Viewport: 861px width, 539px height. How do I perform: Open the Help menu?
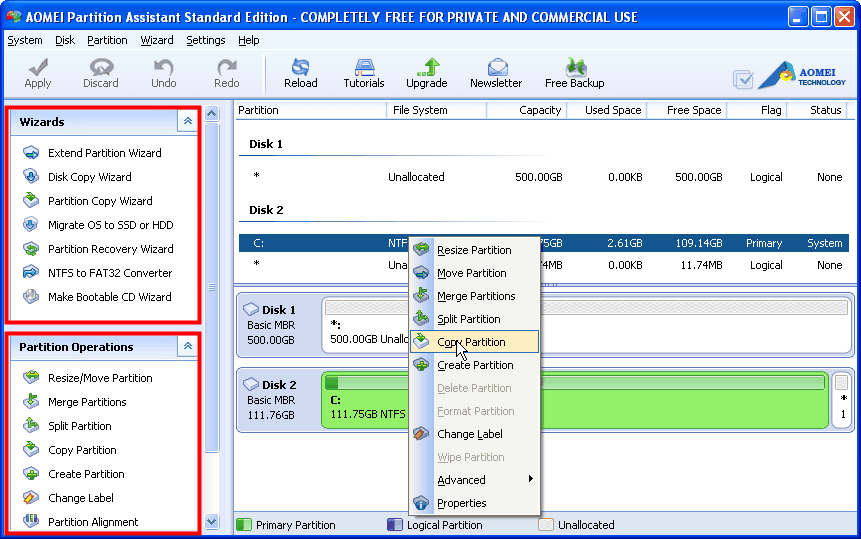(x=248, y=40)
